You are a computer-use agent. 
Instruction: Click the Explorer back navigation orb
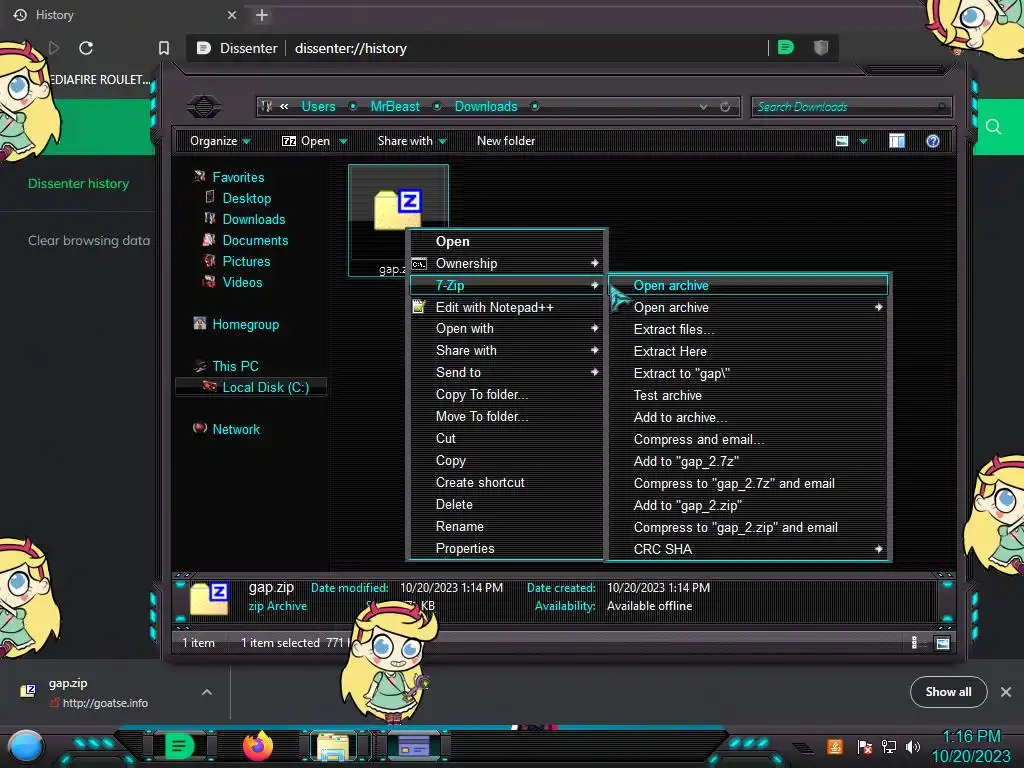tap(204, 106)
